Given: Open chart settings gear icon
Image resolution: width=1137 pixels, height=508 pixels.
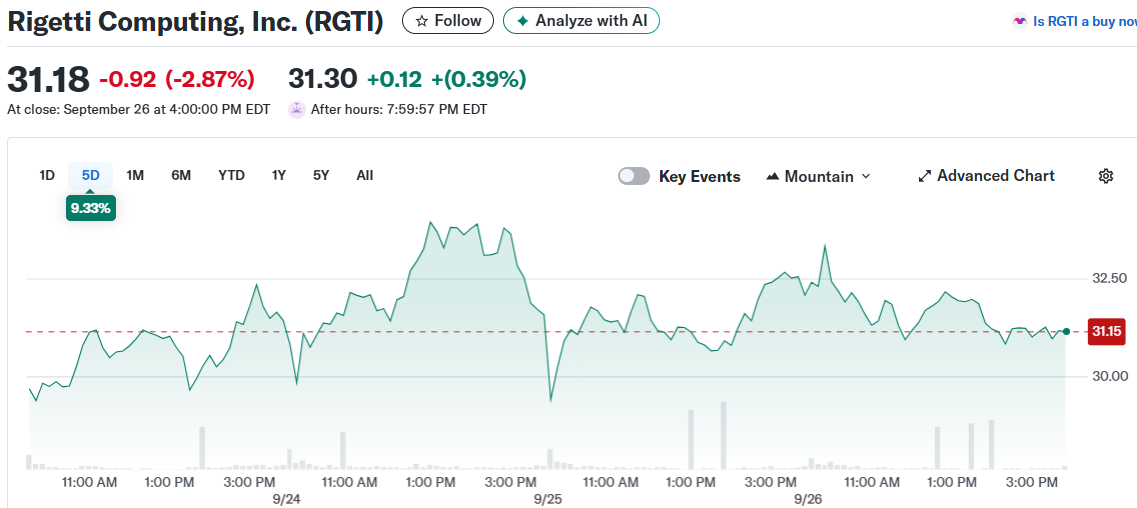Looking at the screenshot, I should tap(1106, 176).
